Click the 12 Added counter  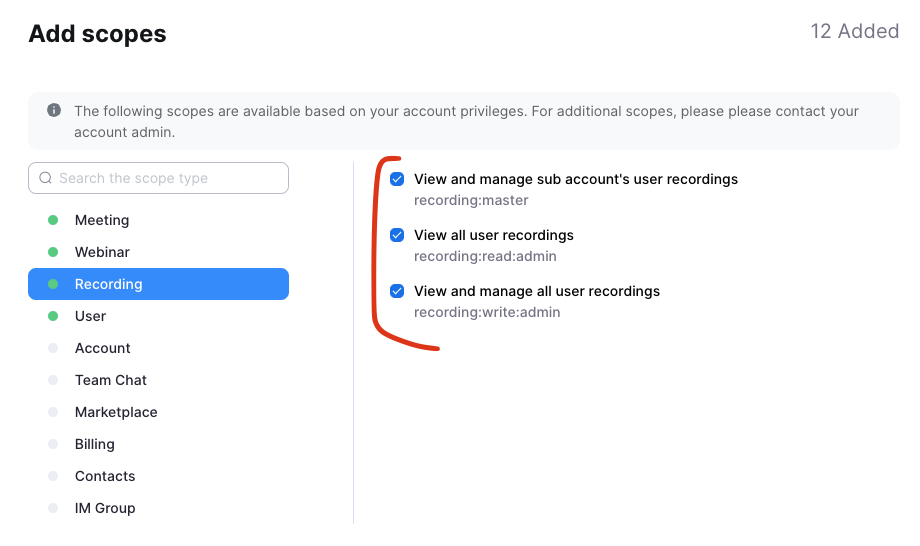pos(854,31)
